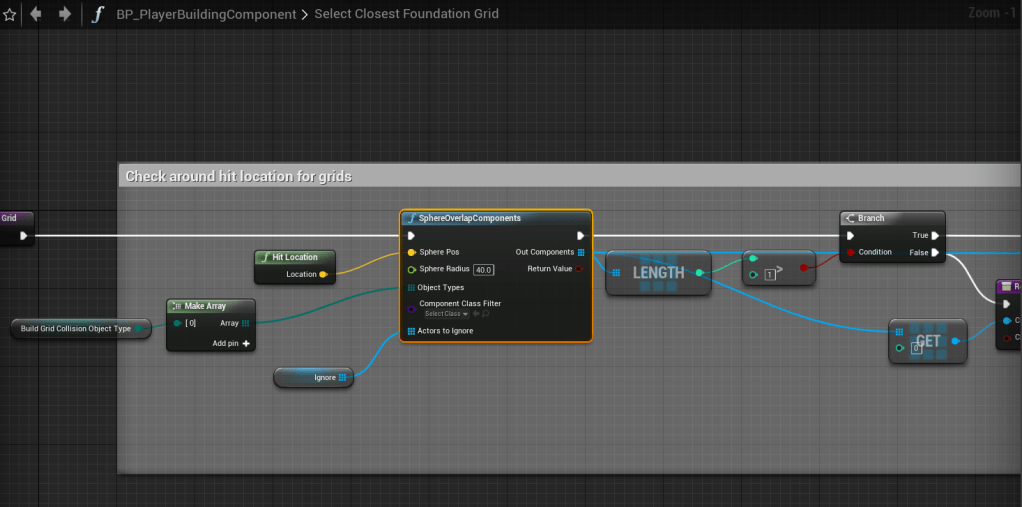Image resolution: width=1022 pixels, height=507 pixels.
Task: Click the Branch Condition input pin
Action: click(x=851, y=252)
